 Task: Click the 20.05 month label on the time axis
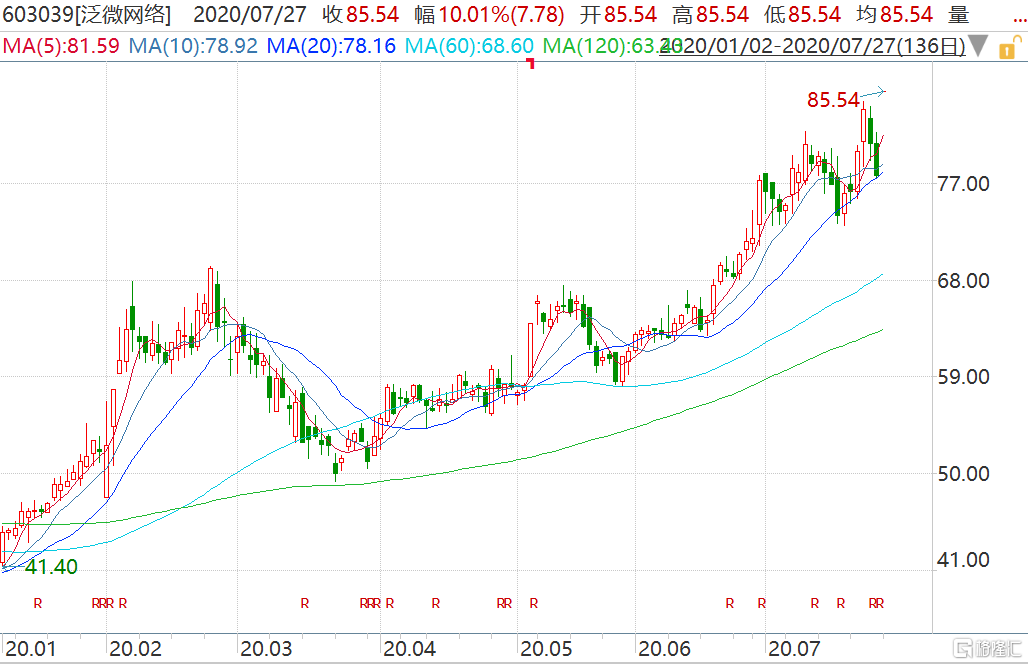[x=545, y=649]
